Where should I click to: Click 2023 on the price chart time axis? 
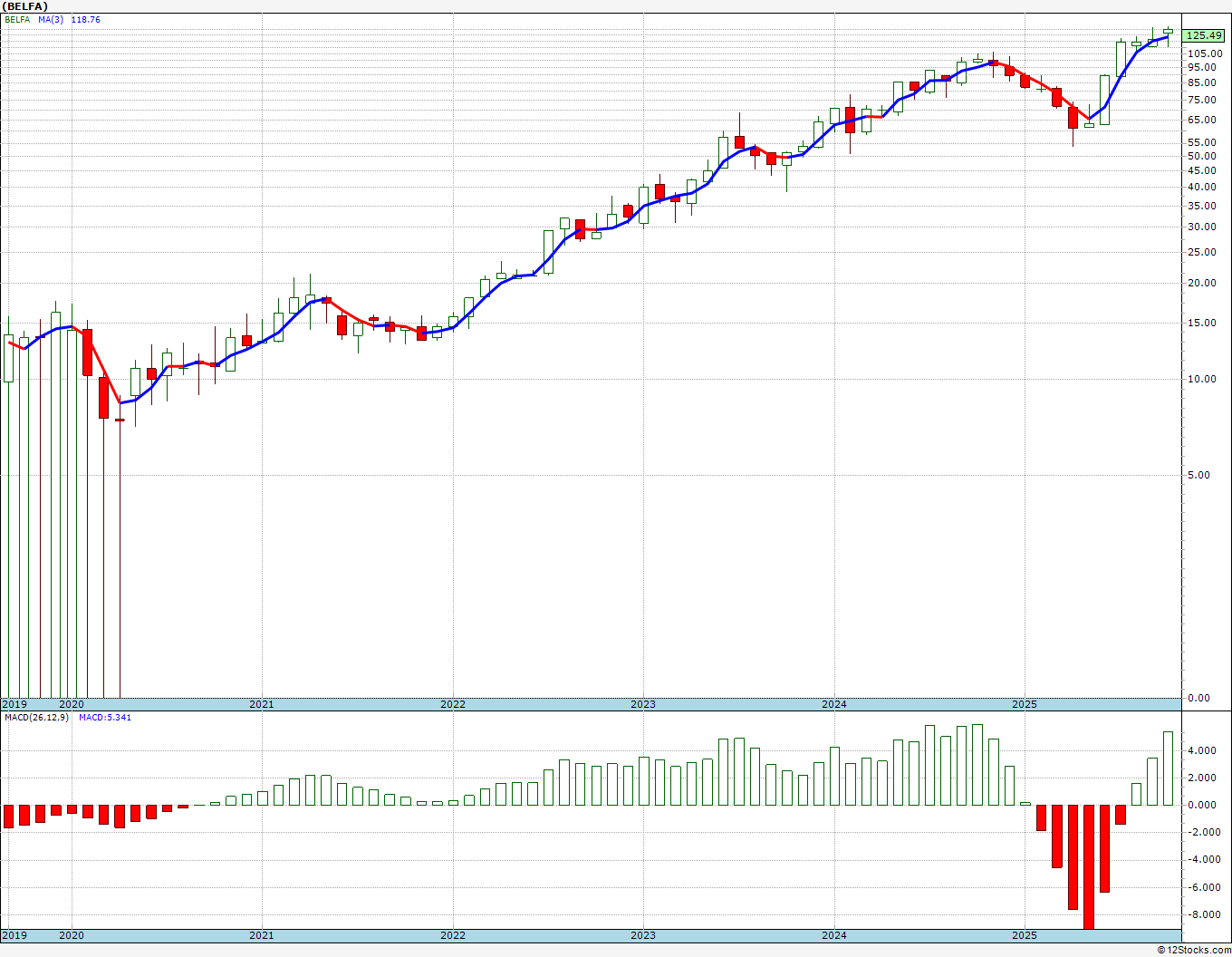pyautogui.click(x=643, y=704)
